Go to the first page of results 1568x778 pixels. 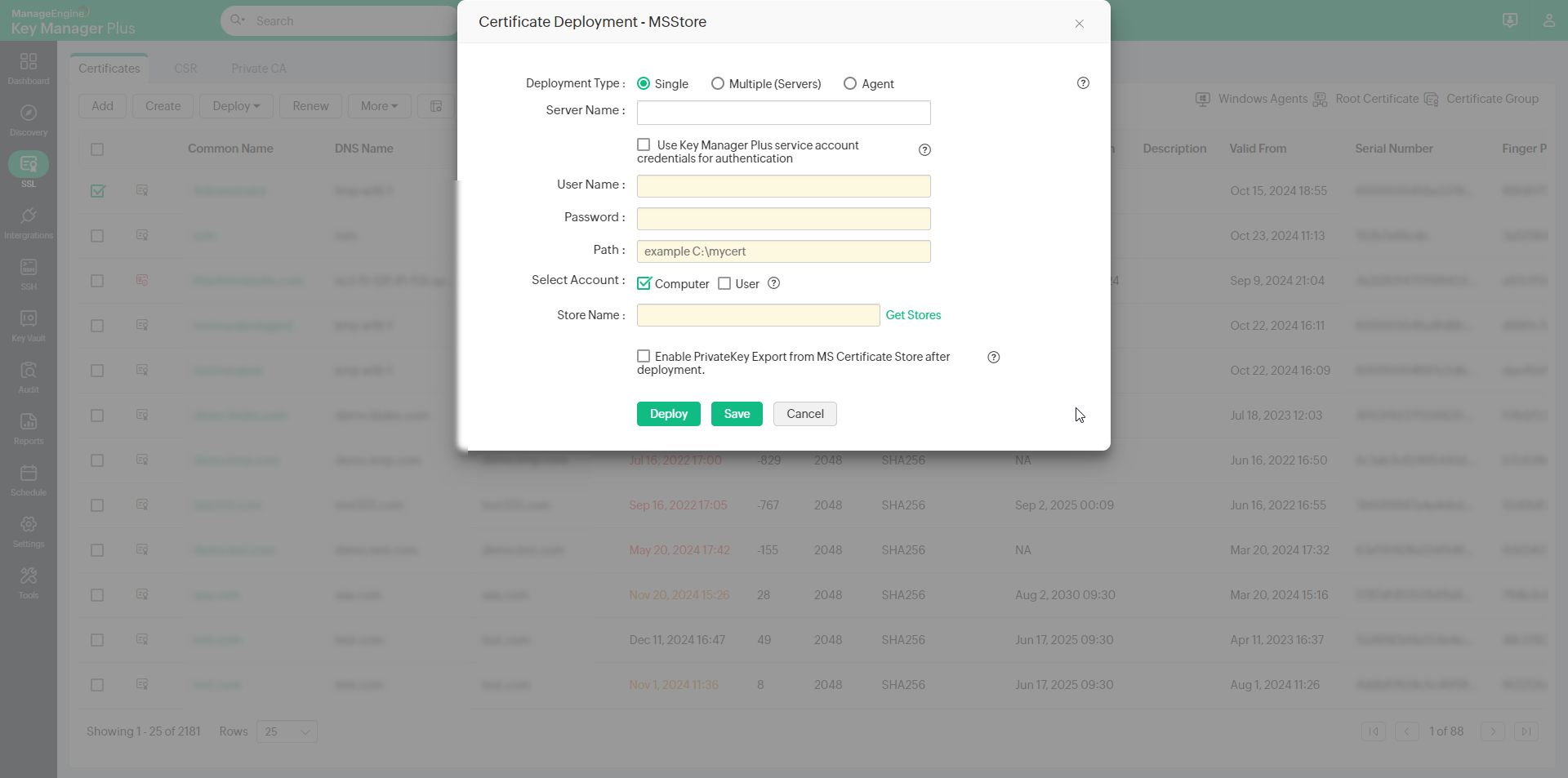point(1374,731)
